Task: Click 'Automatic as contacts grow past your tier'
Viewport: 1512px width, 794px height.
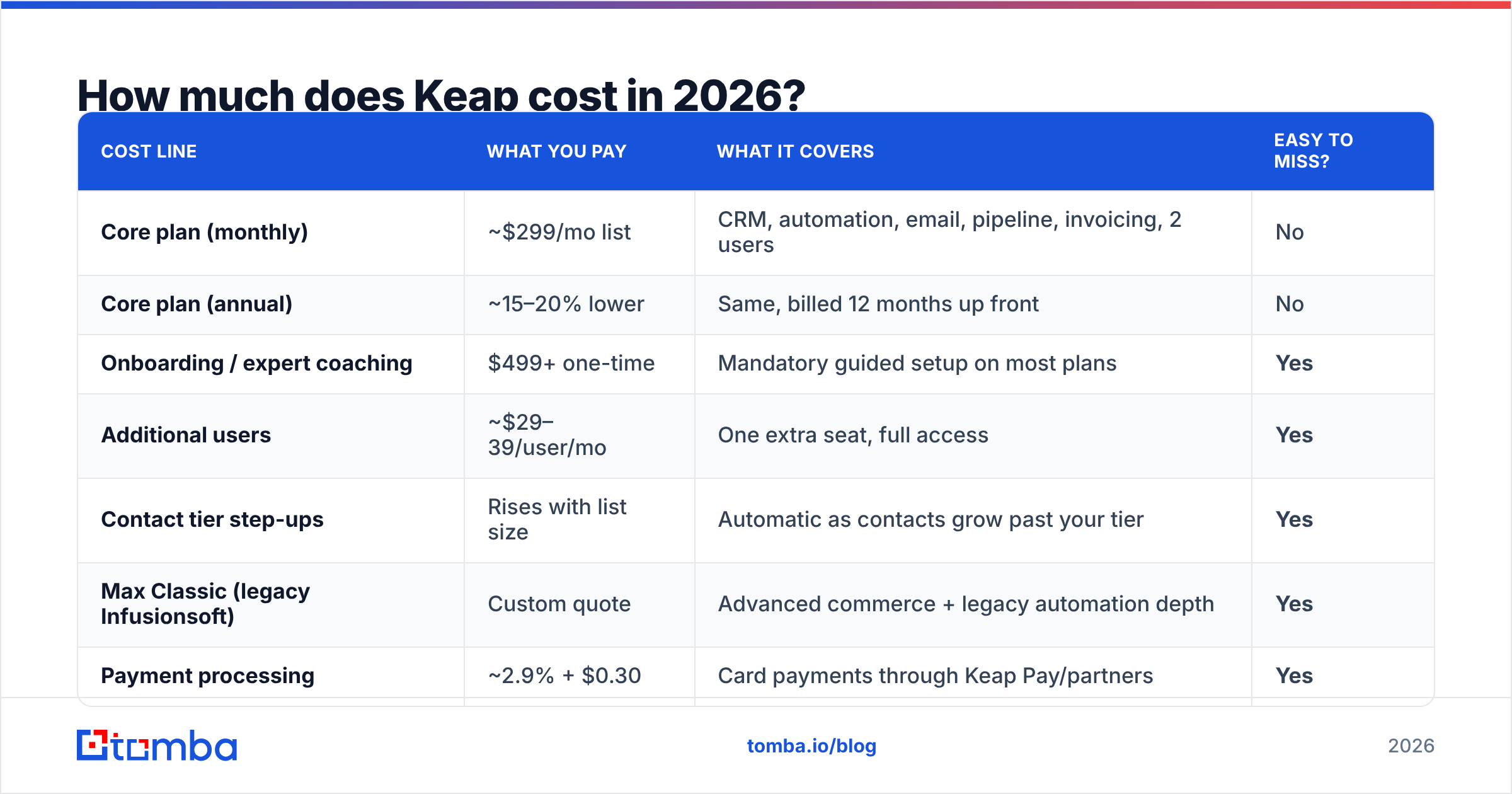Action: click(x=931, y=519)
